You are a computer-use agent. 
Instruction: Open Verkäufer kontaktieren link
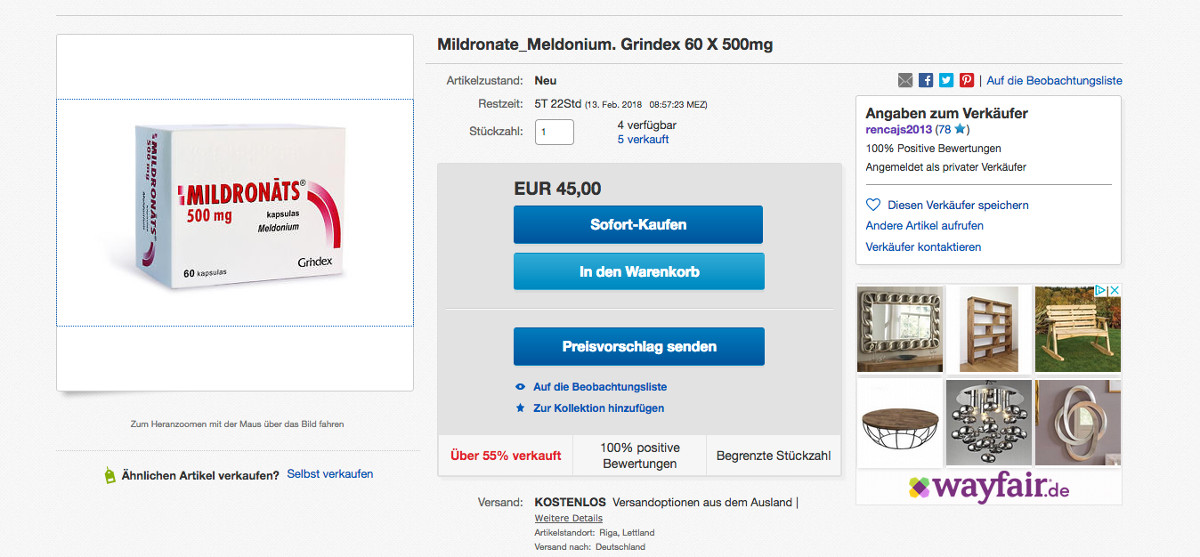click(923, 247)
